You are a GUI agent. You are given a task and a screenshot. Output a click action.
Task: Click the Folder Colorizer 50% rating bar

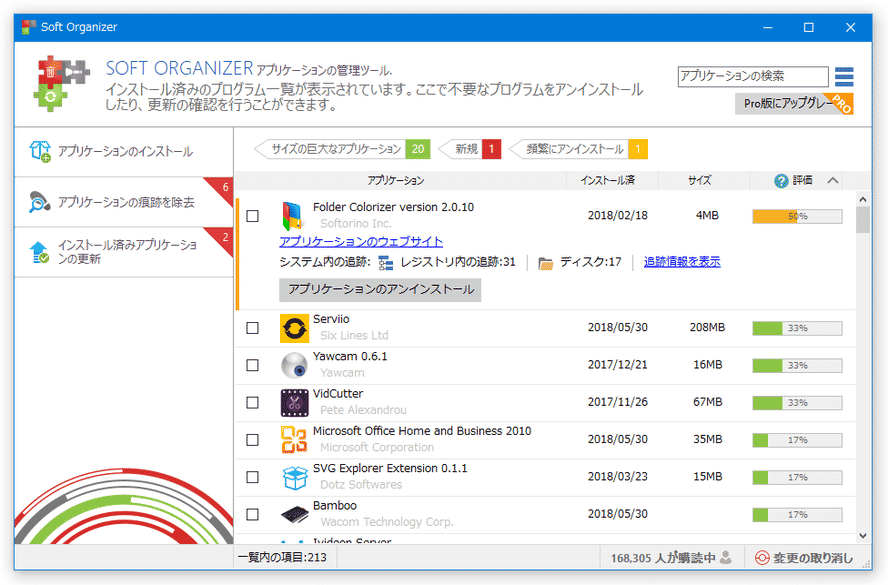click(x=797, y=216)
